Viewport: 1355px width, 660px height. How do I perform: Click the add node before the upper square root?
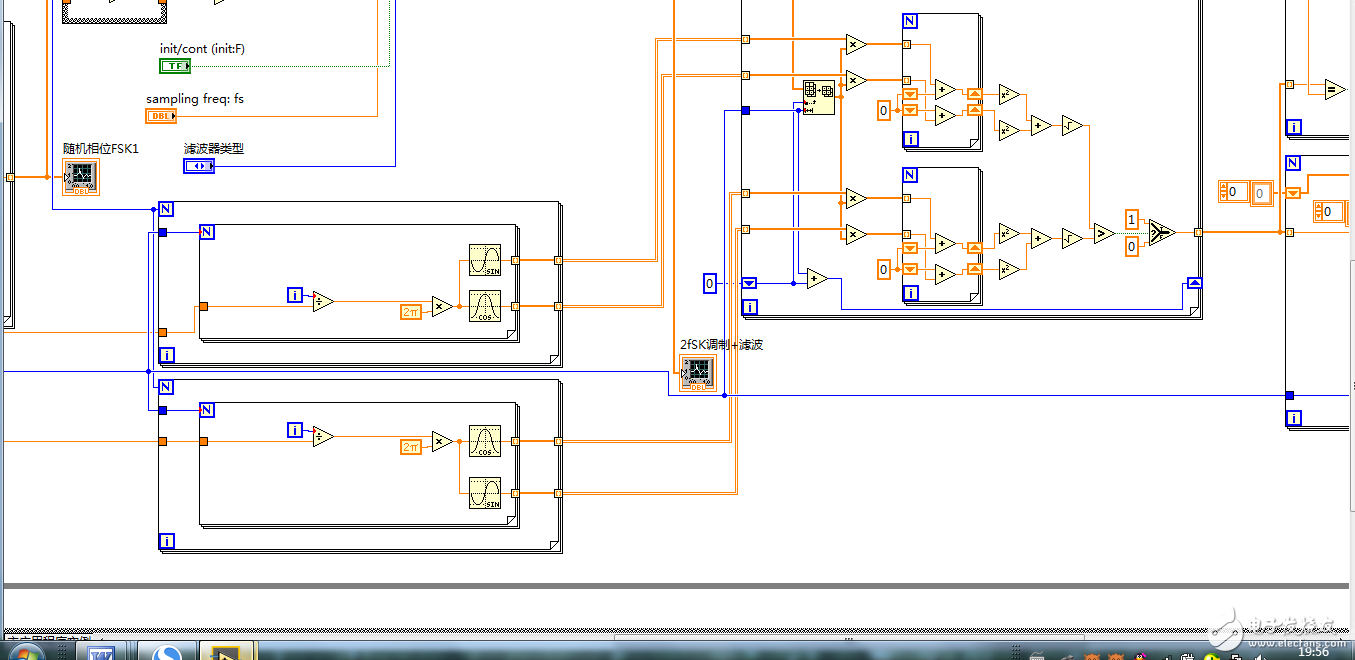[x=1040, y=126]
